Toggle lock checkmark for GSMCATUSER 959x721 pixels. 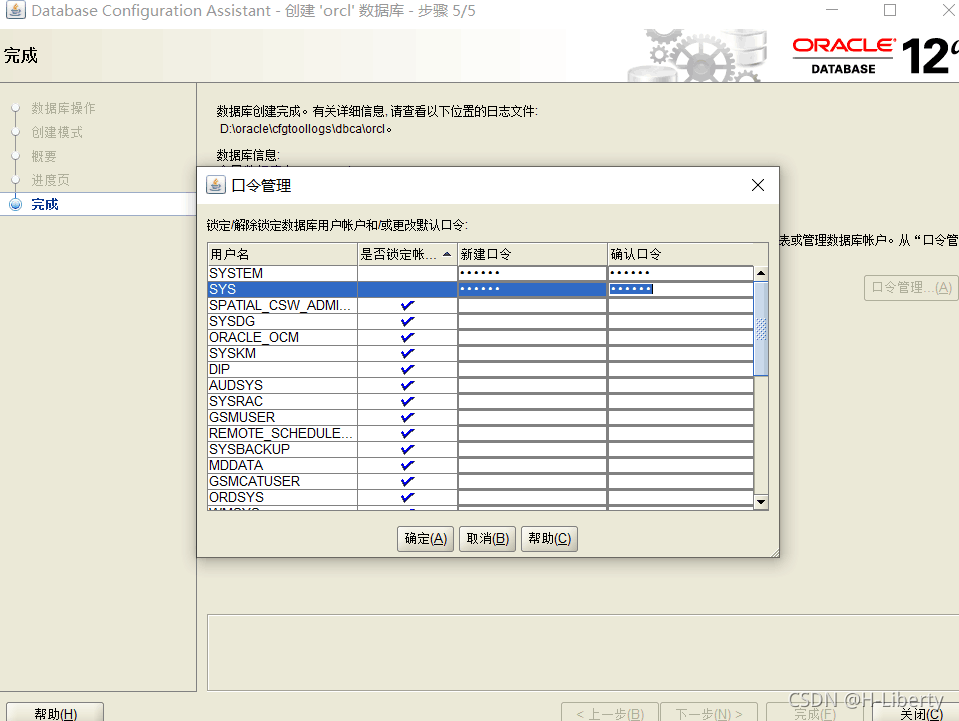point(407,481)
